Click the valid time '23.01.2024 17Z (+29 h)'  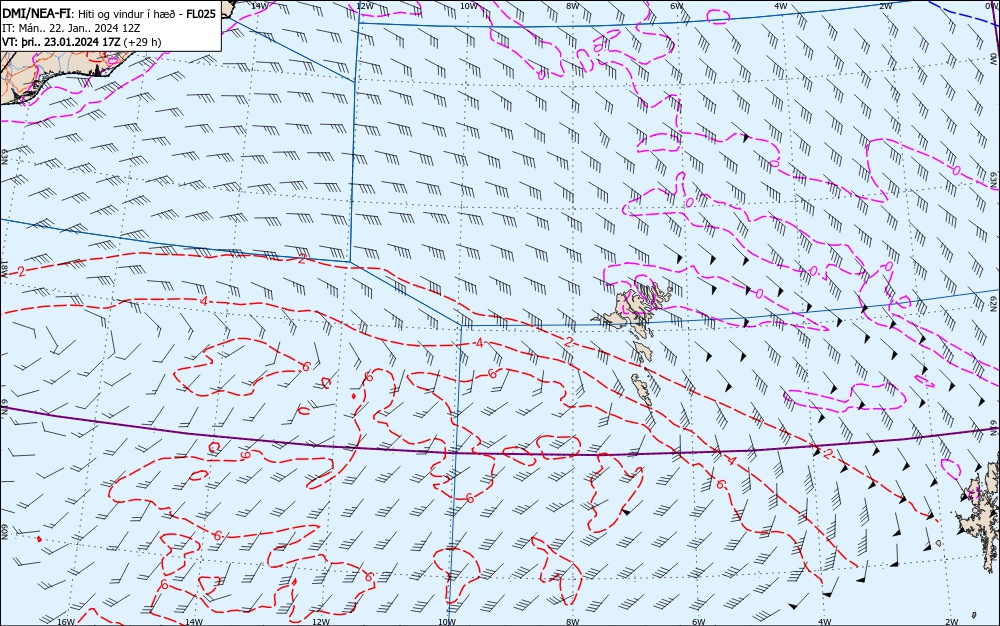103,42
